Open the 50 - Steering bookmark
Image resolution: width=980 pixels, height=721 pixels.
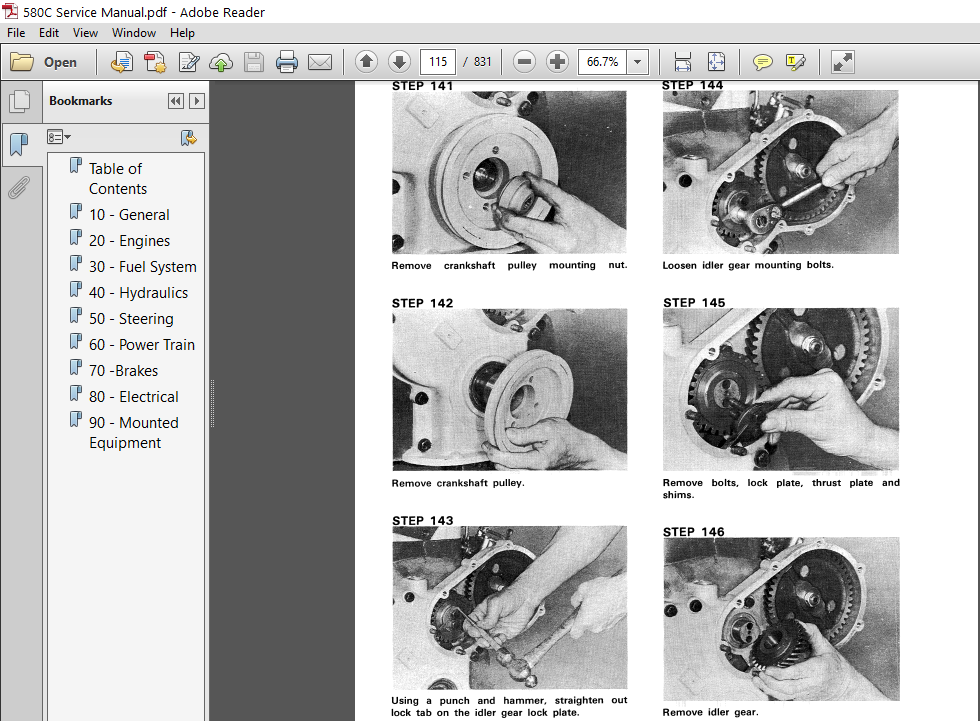[x=131, y=319]
